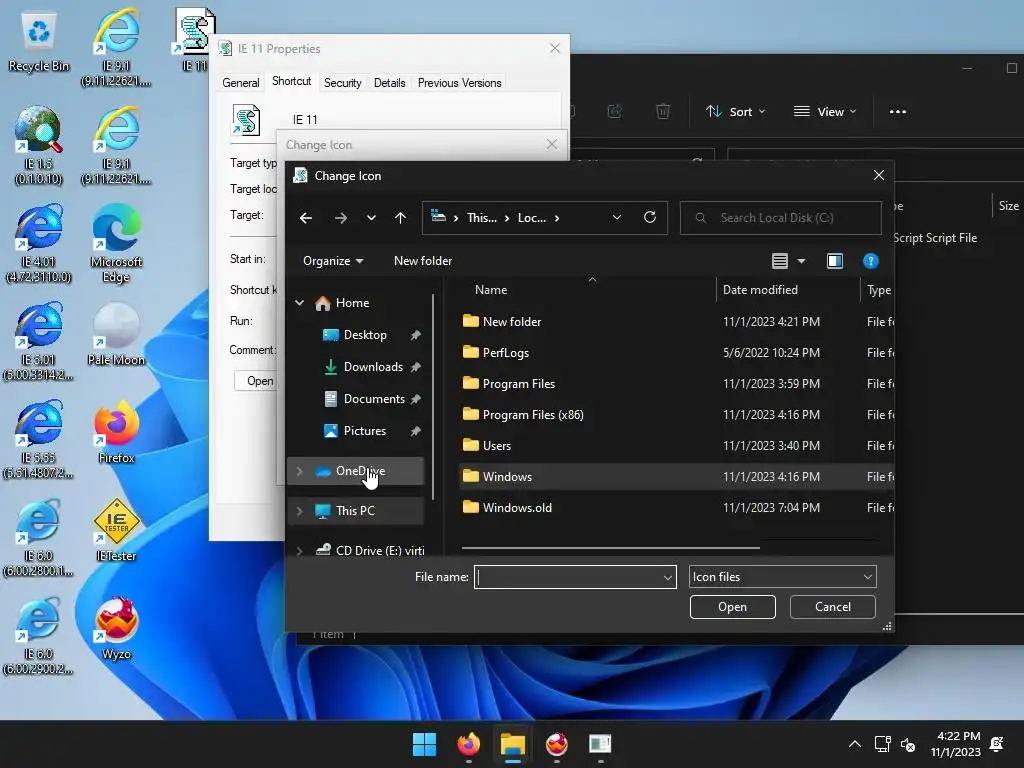Select the Windows.old folder
The image size is (1024, 768).
517,507
